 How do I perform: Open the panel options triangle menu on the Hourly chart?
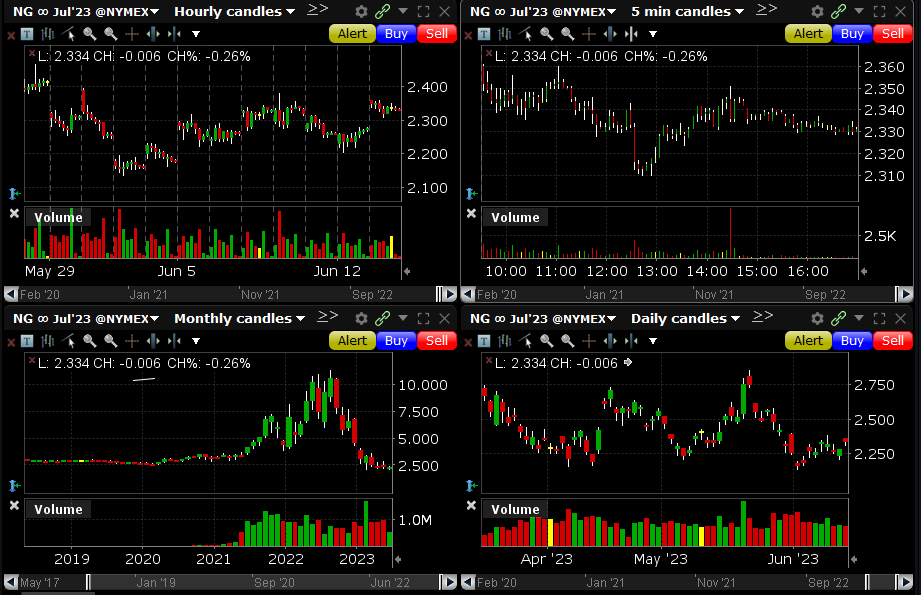click(401, 11)
